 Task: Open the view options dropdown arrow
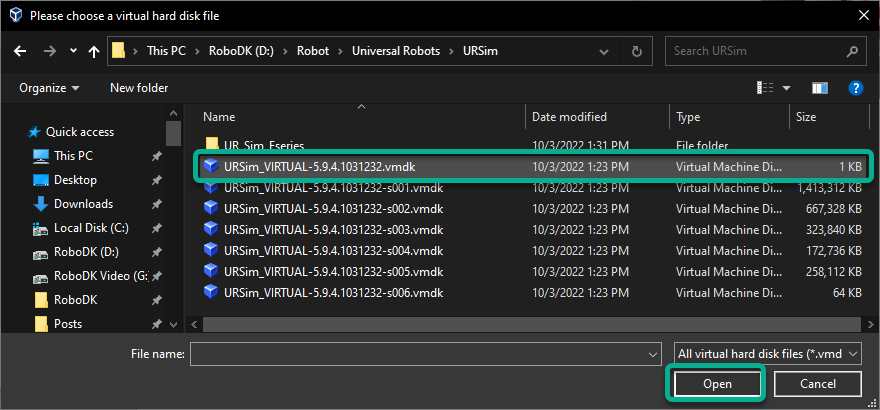tap(786, 88)
